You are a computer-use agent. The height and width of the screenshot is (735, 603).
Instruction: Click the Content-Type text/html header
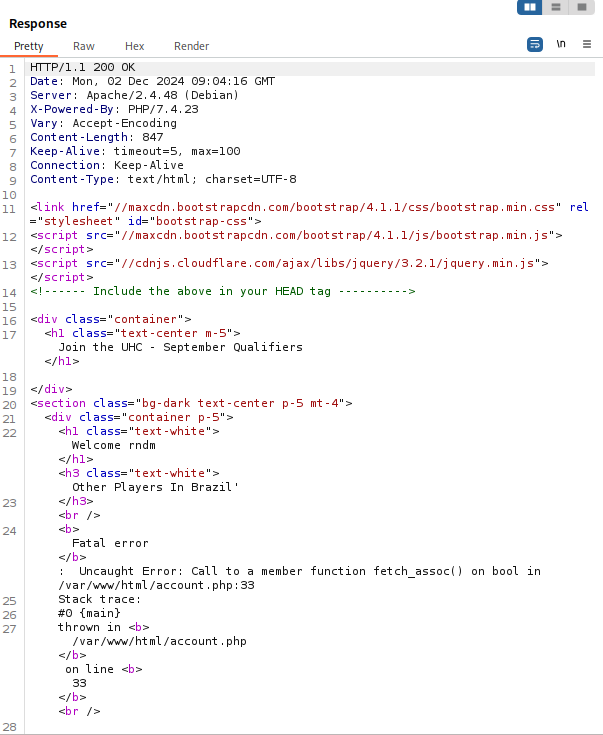point(163,179)
